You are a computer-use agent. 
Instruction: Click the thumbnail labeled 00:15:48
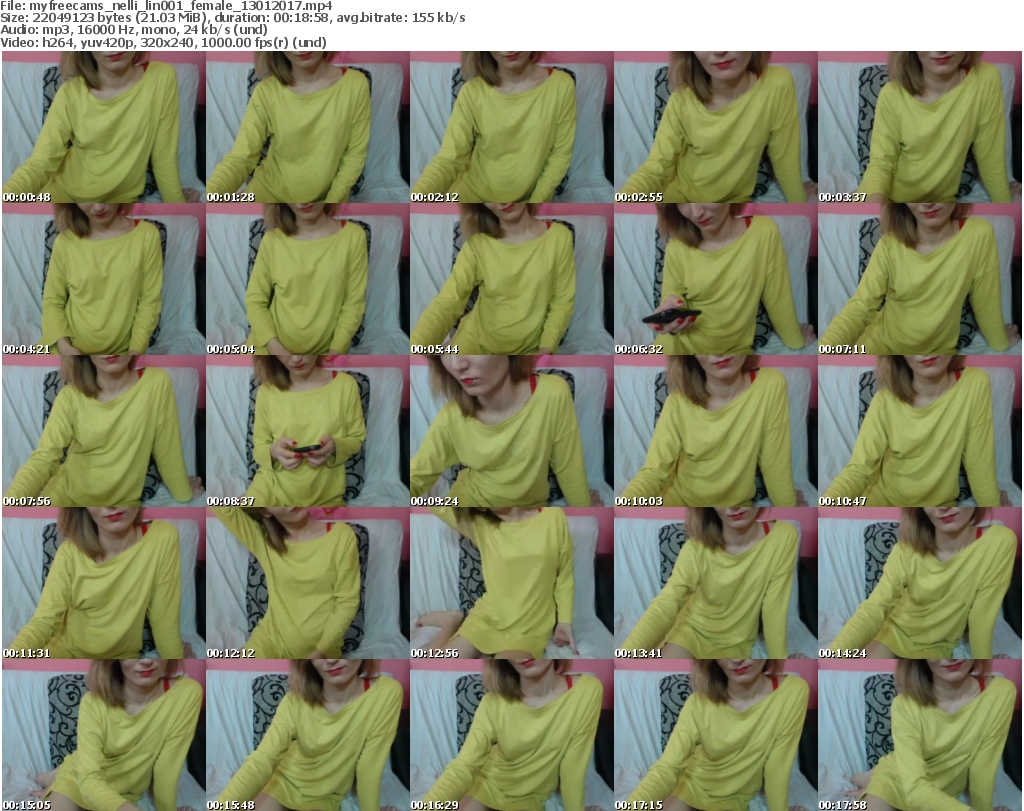(x=308, y=735)
